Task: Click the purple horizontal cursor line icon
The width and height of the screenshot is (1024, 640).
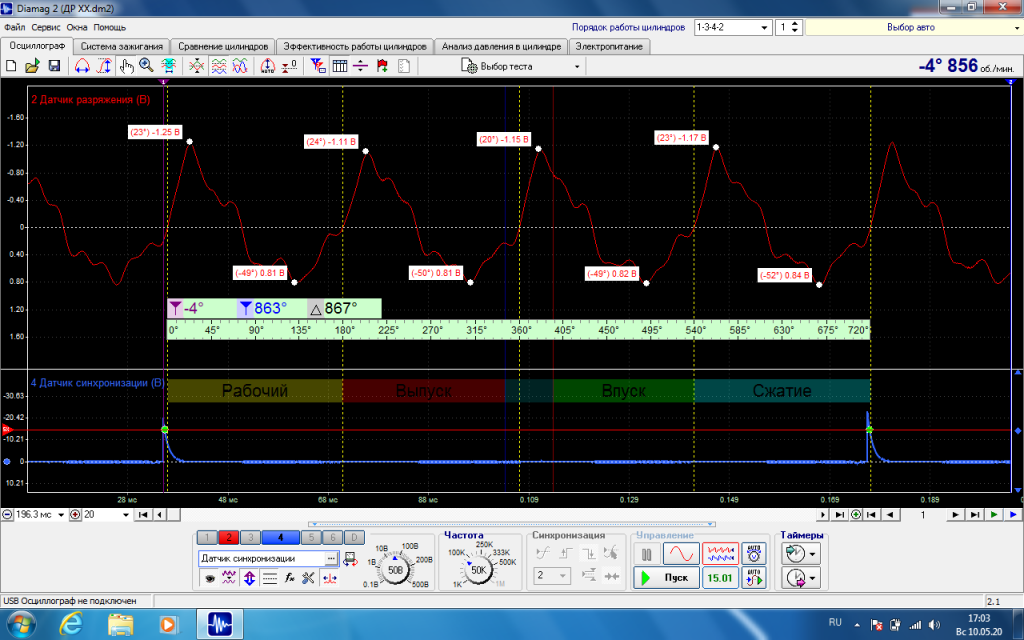Action: point(360,66)
